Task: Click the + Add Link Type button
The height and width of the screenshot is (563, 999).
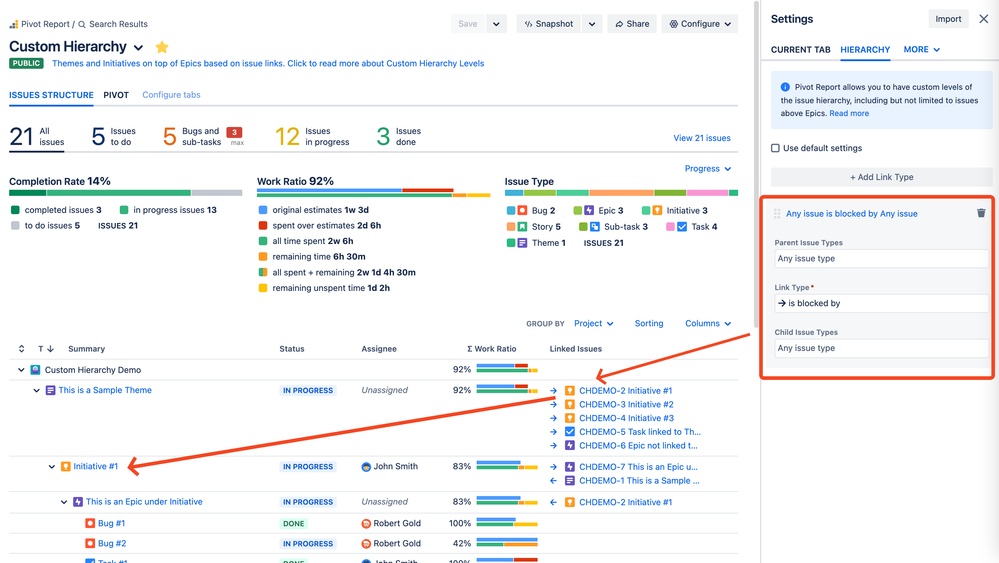Action: tap(881, 177)
